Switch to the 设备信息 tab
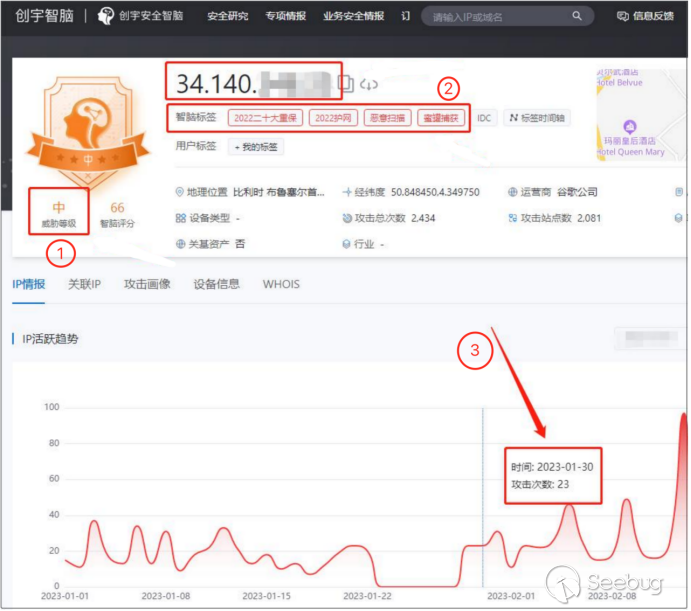This screenshot has height=611, width=691. pyautogui.click(x=217, y=285)
